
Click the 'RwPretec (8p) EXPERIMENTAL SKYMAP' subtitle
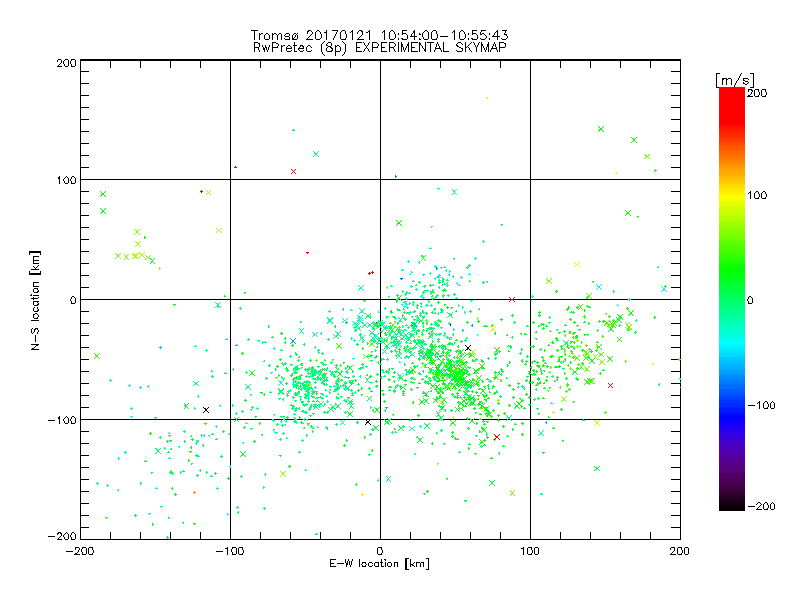(x=380, y=48)
